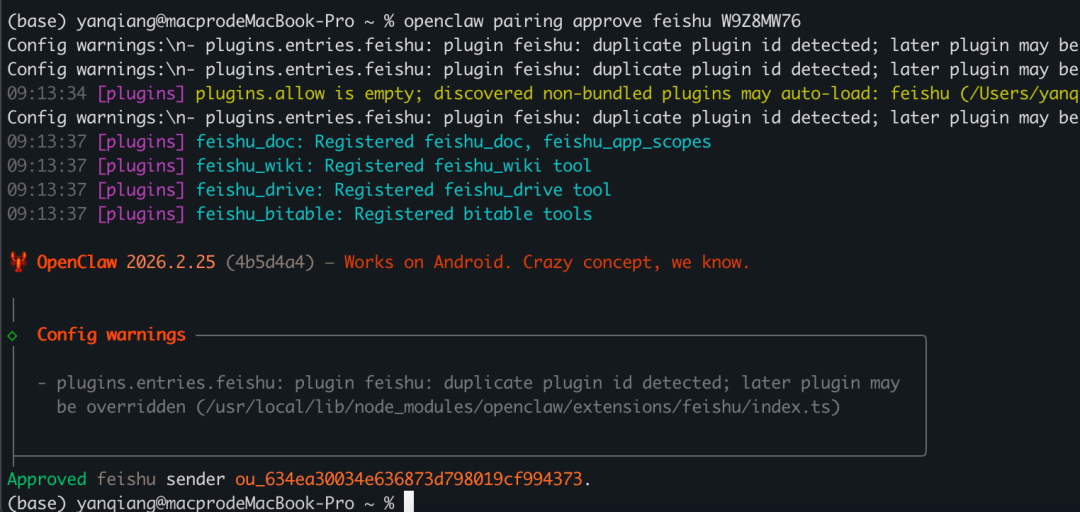The width and height of the screenshot is (1080, 512).
Task: Click 'feishu_wiki: Registered feishu_wiki tool' line
Action: click(x=394, y=166)
